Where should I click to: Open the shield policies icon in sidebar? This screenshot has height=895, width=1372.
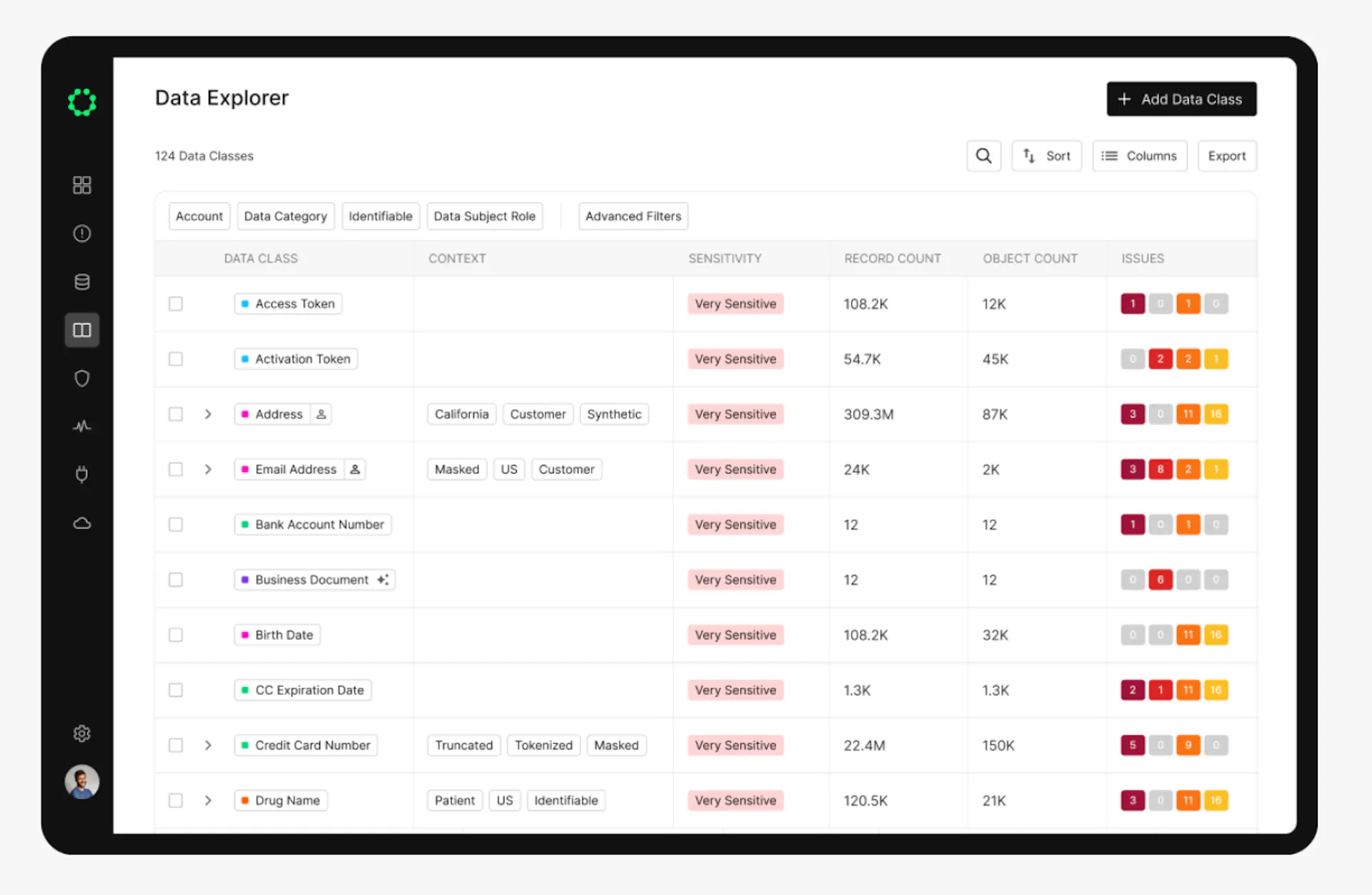[82, 378]
